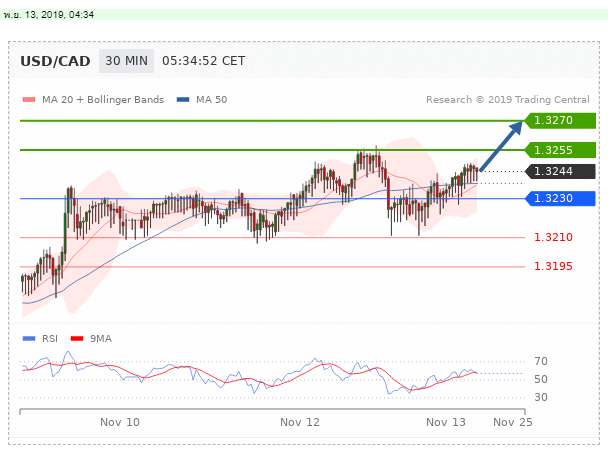This screenshot has width=608, height=454.
Task: Click the RSI 50 axis value
Action: [541, 379]
